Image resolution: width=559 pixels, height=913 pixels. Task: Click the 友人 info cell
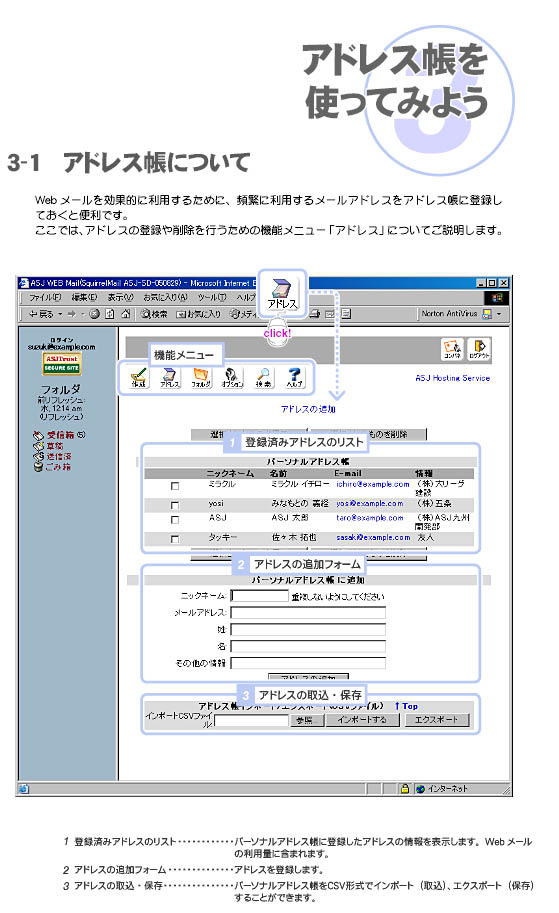click(x=425, y=537)
